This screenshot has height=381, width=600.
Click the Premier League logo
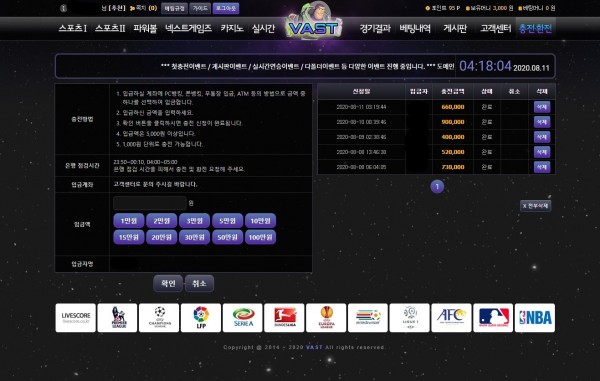tap(117, 318)
